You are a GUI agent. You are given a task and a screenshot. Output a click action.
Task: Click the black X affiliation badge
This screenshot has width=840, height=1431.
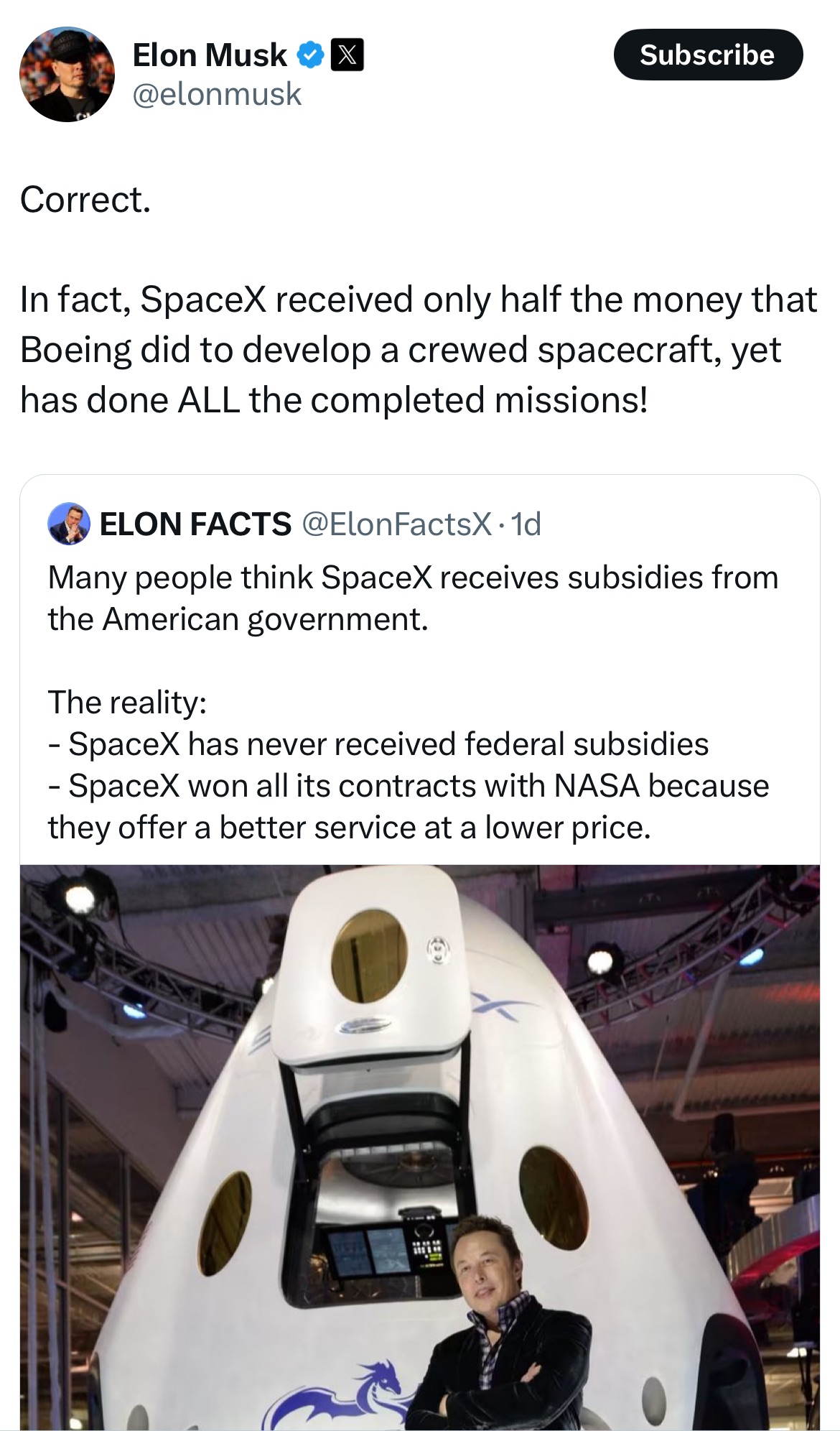tap(347, 55)
